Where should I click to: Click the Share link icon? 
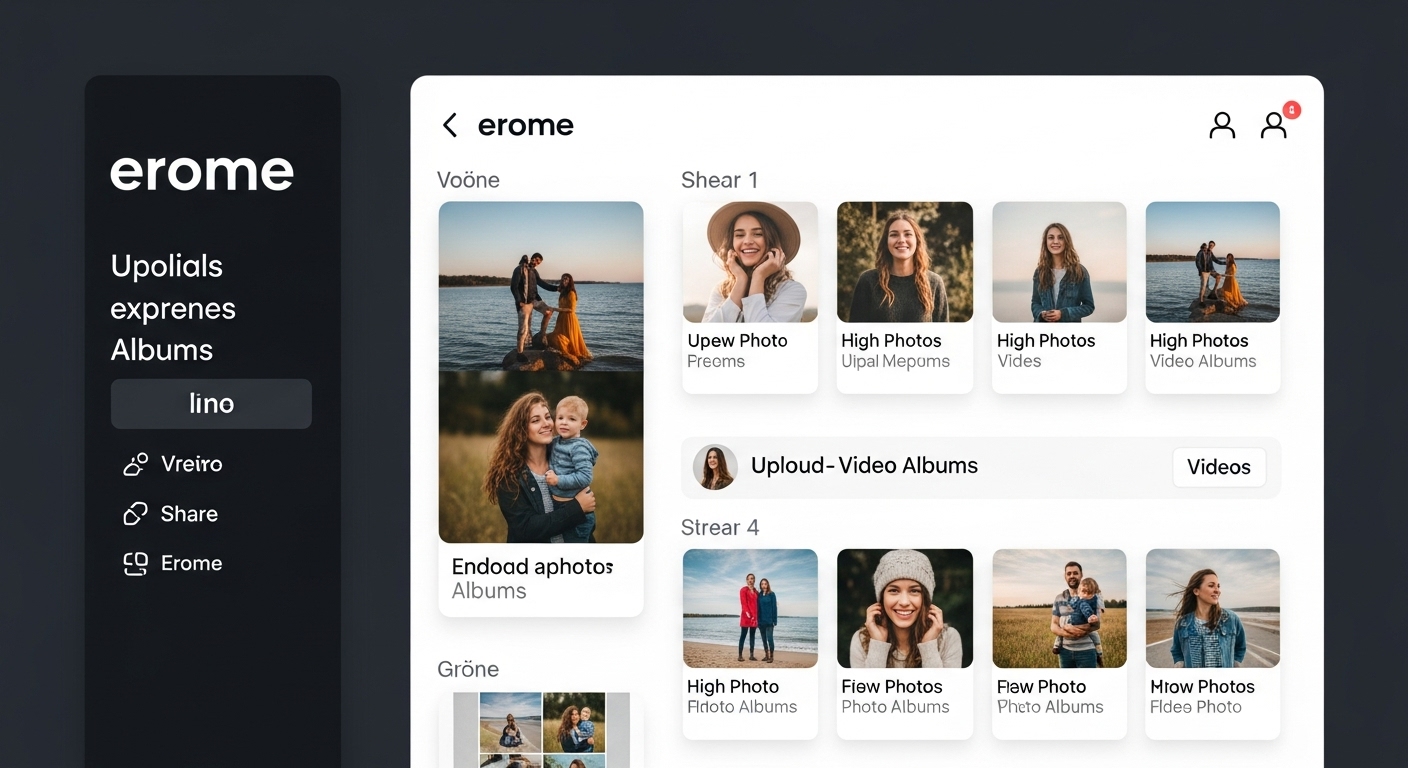click(x=135, y=514)
